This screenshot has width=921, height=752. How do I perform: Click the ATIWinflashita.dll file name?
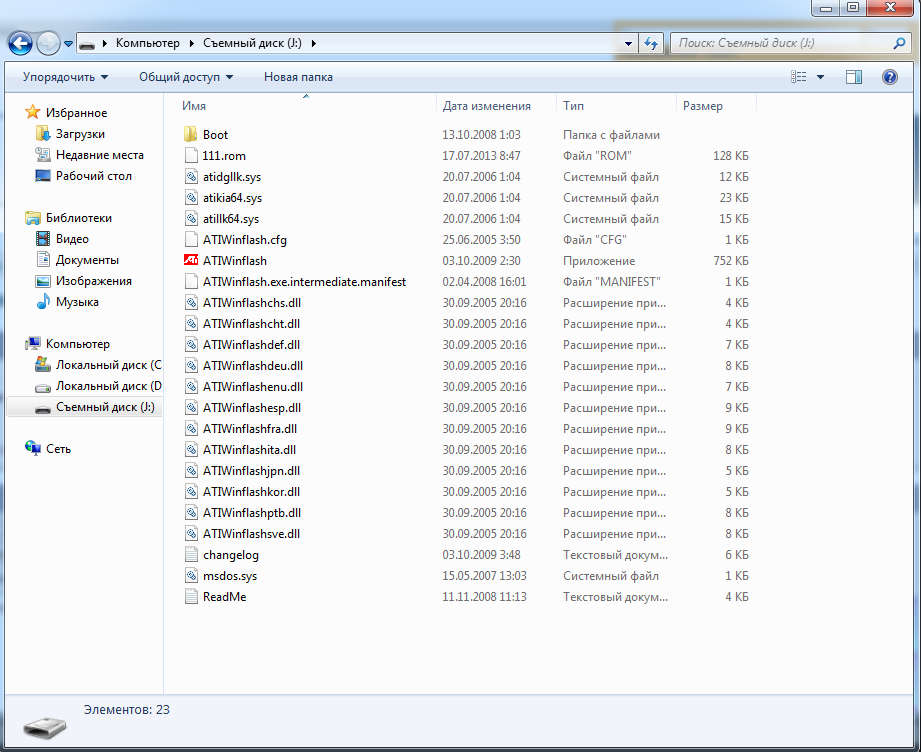pos(249,450)
